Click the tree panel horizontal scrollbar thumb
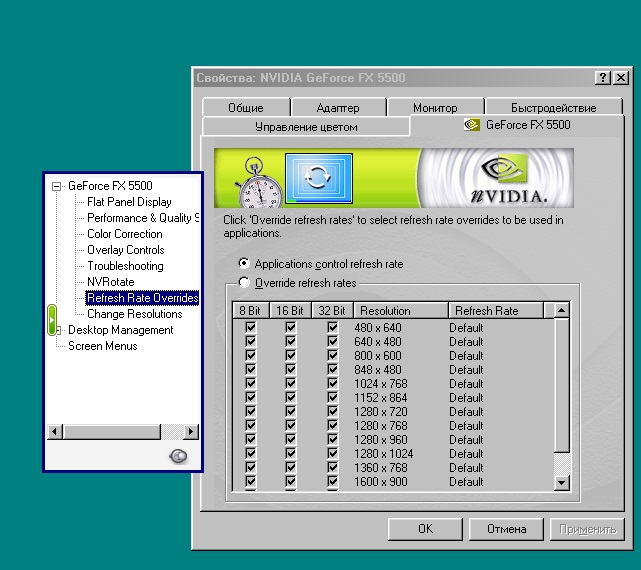 coord(112,431)
